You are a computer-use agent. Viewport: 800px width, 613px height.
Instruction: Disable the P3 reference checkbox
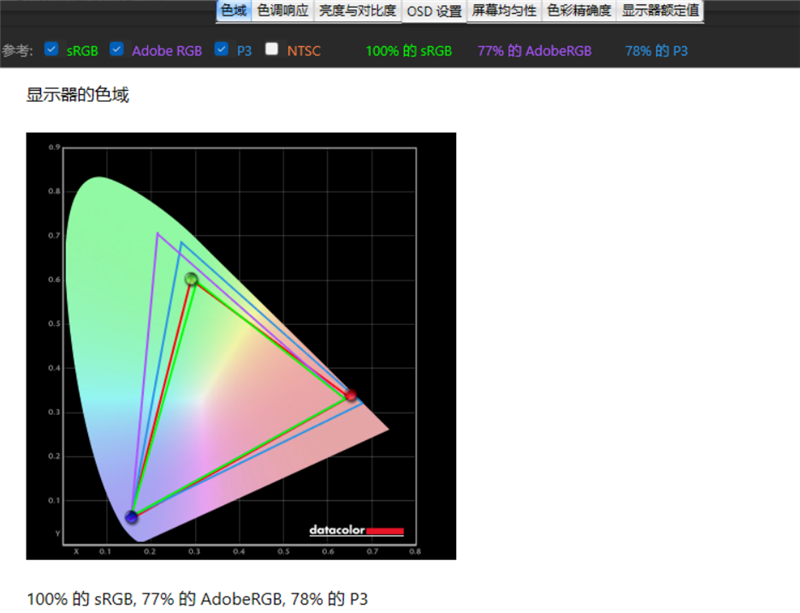pos(221,49)
